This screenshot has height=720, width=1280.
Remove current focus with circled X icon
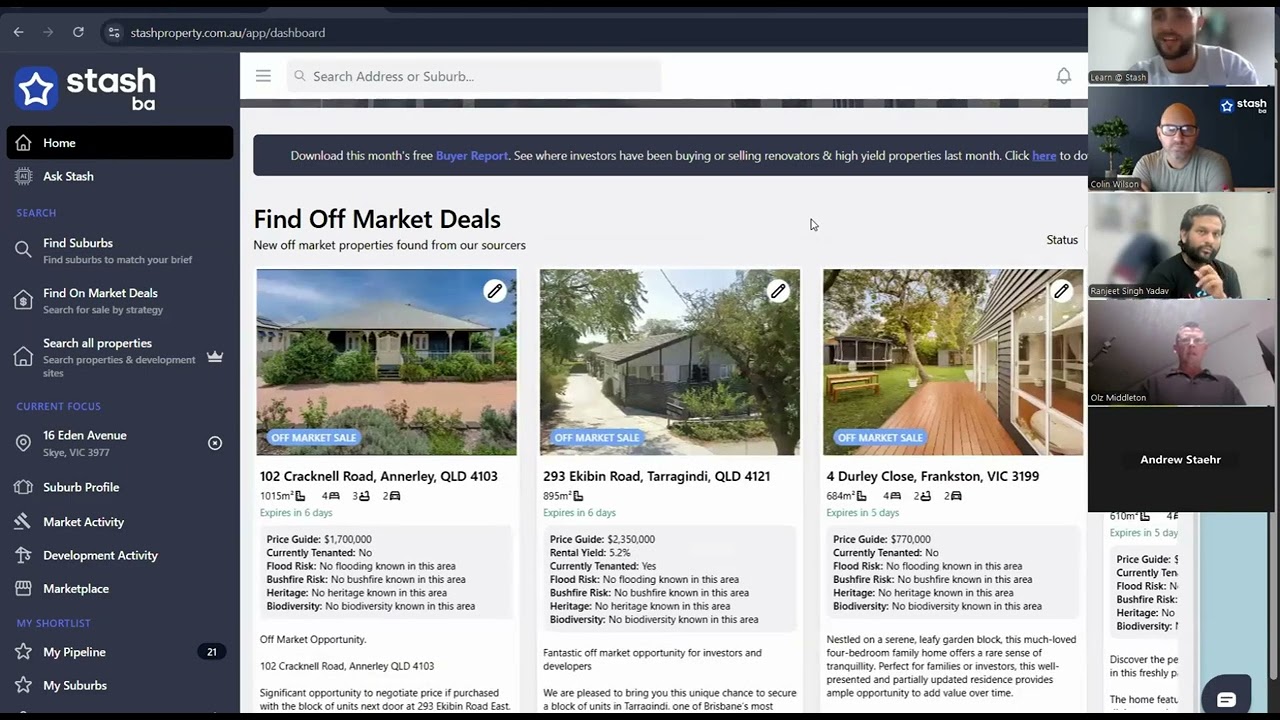[x=215, y=443]
